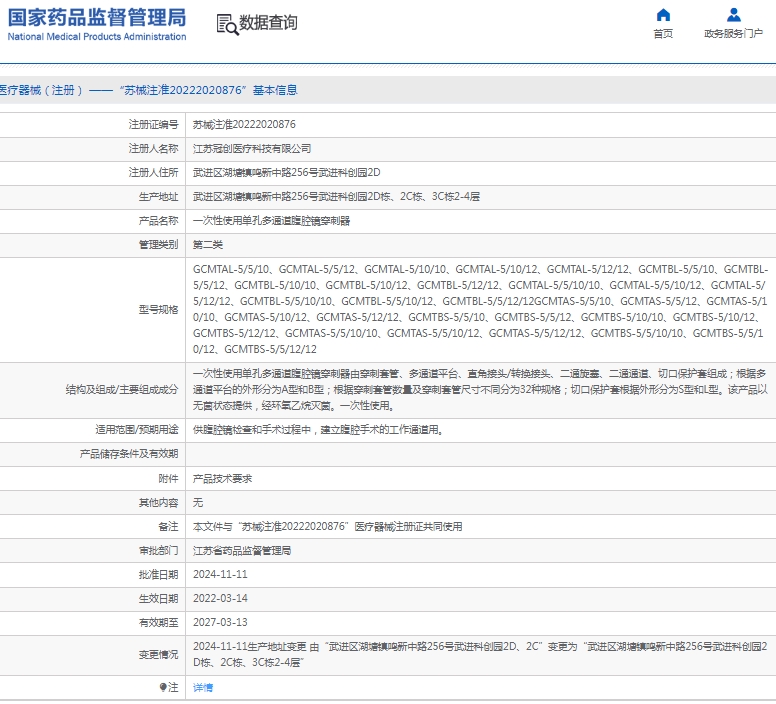The image size is (776, 704).
Task: Click the 数据查询 heading text
Action: click(268, 23)
